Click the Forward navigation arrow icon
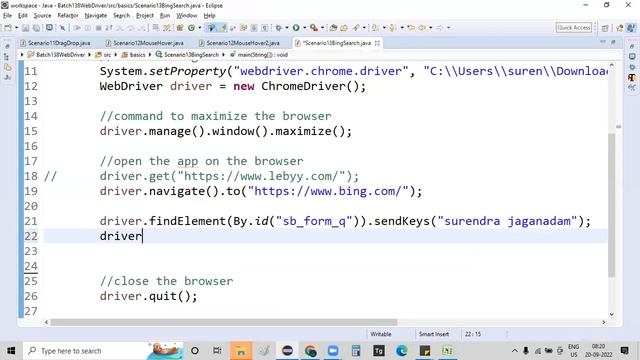Image resolution: width=640 pixels, height=360 pixels. (x=440, y=28)
